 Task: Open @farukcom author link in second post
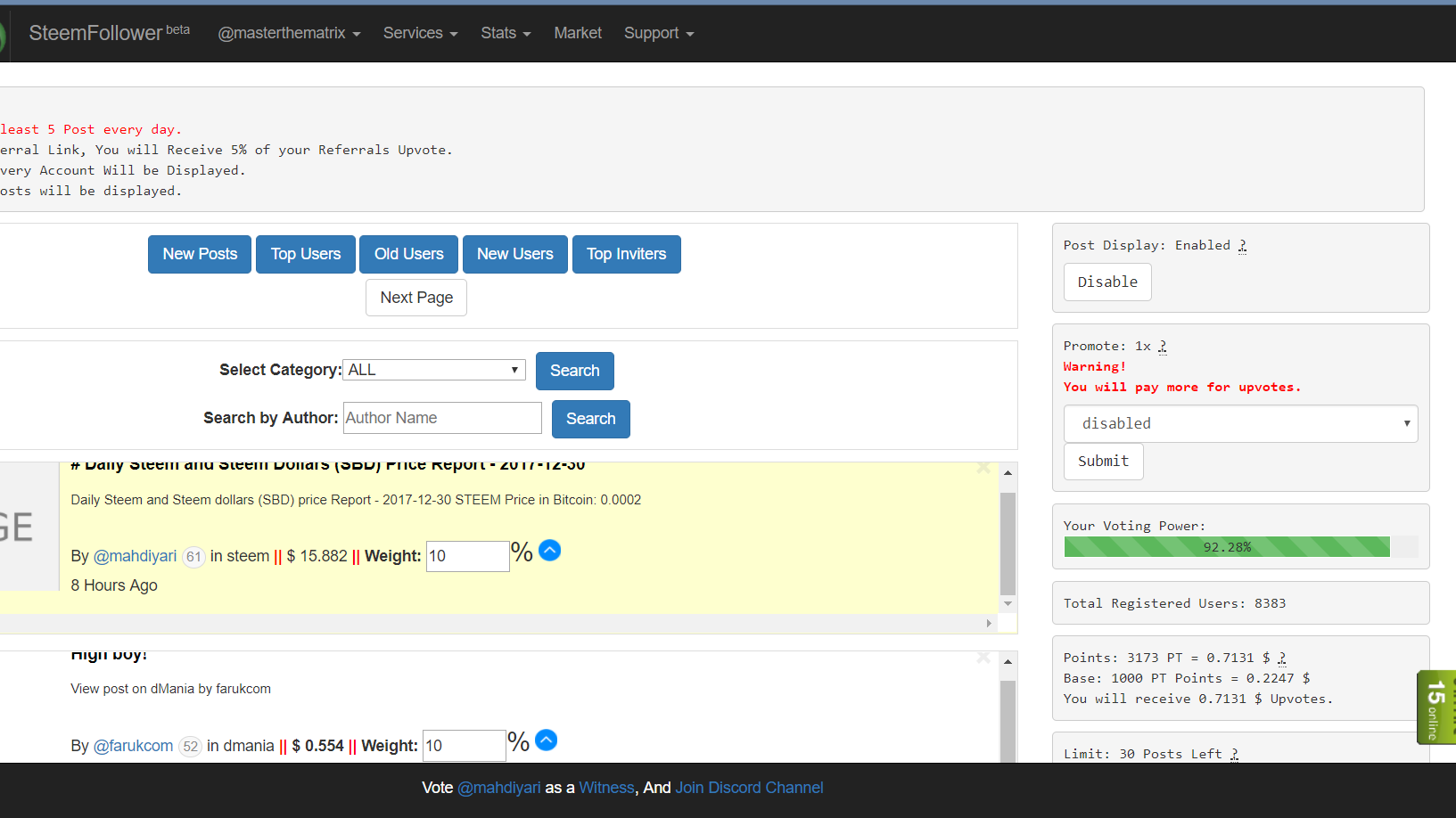[x=134, y=746]
